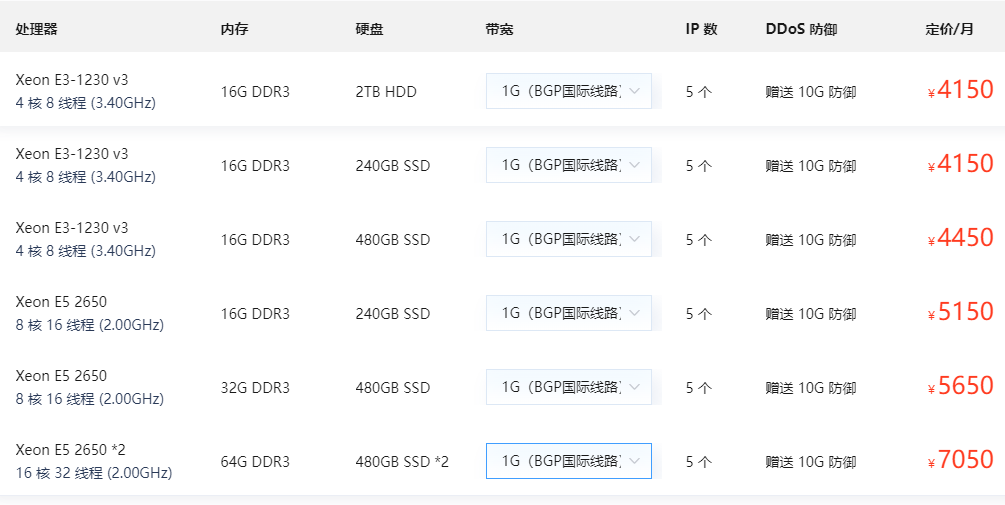Image resolution: width=1005 pixels, height=505 pixels.
Task: Click the 内存 column header
Action: (x=235, y=29)
